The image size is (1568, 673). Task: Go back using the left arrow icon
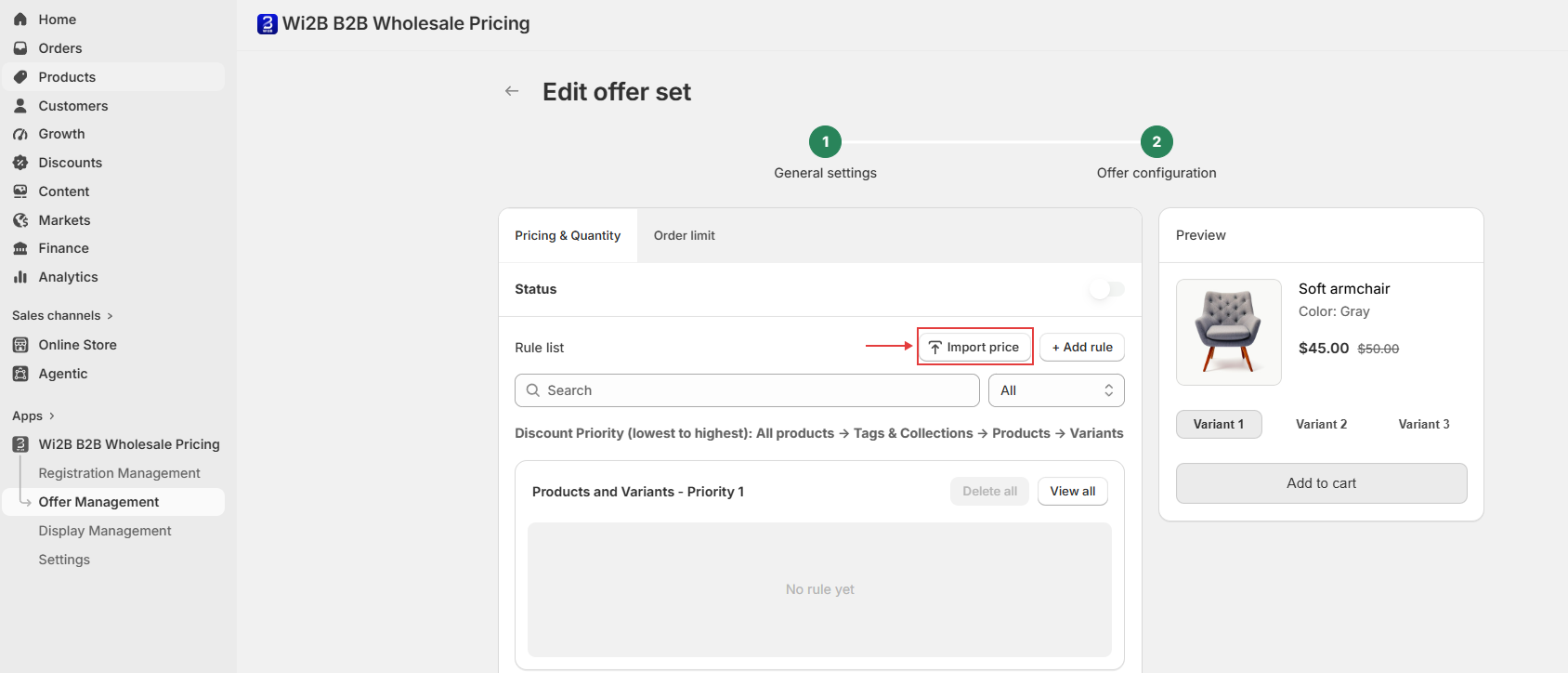click(x=512, y=91)
